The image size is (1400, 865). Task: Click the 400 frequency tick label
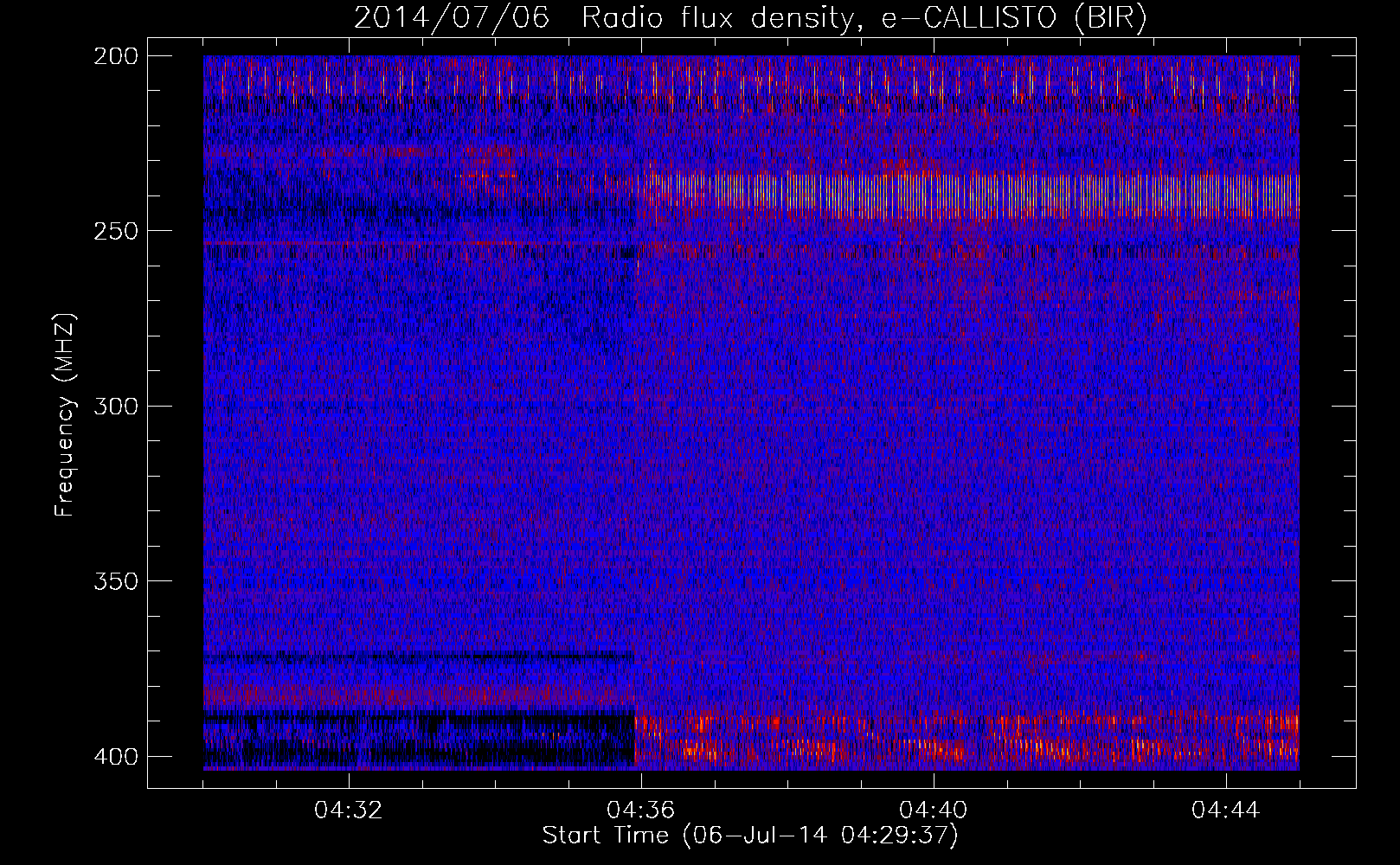pyautogui.click(x=115, y=757)
